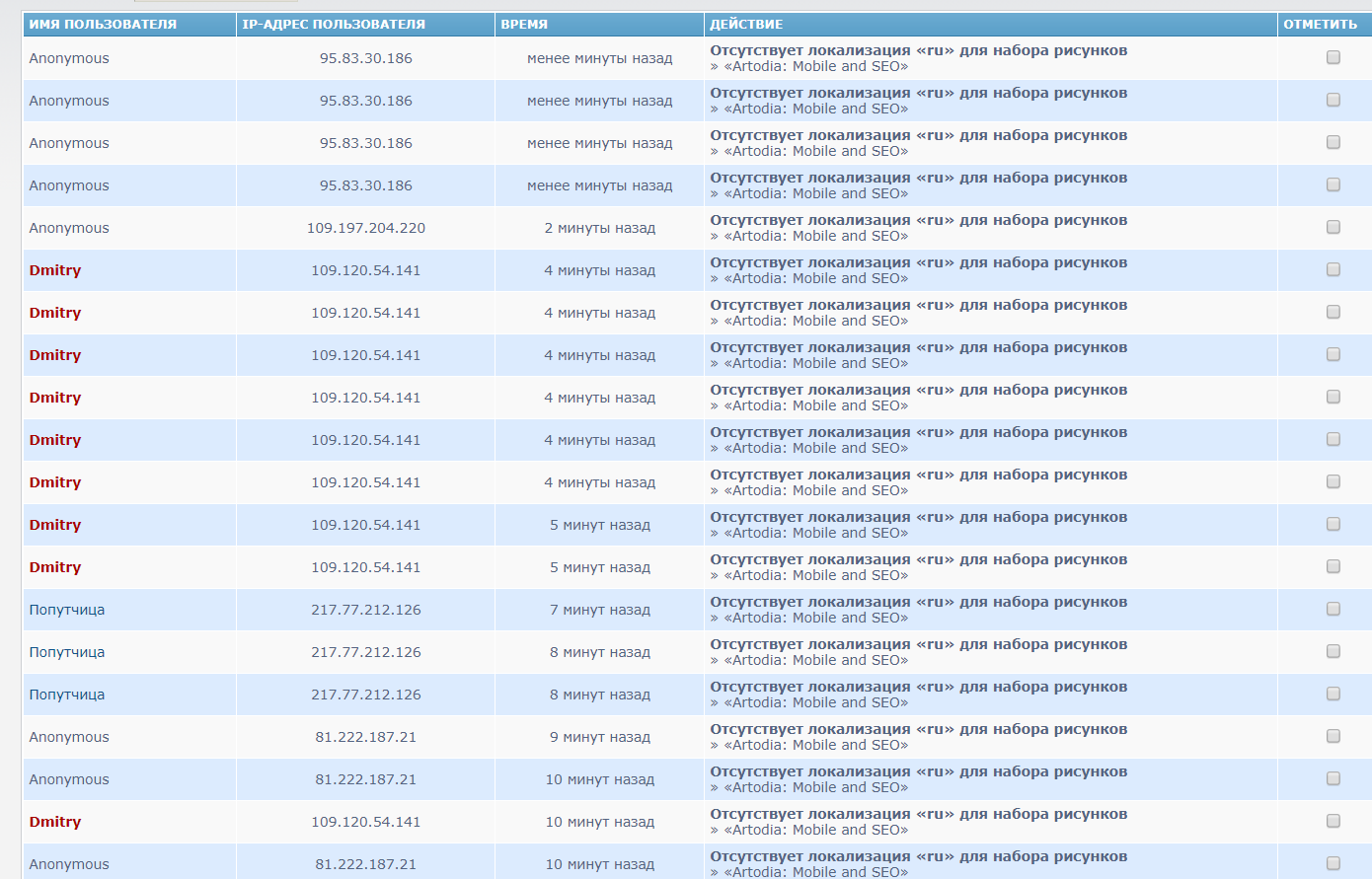
Task: Click Anonymous username in the 9 минут назад row
Action: coord(69,737)
